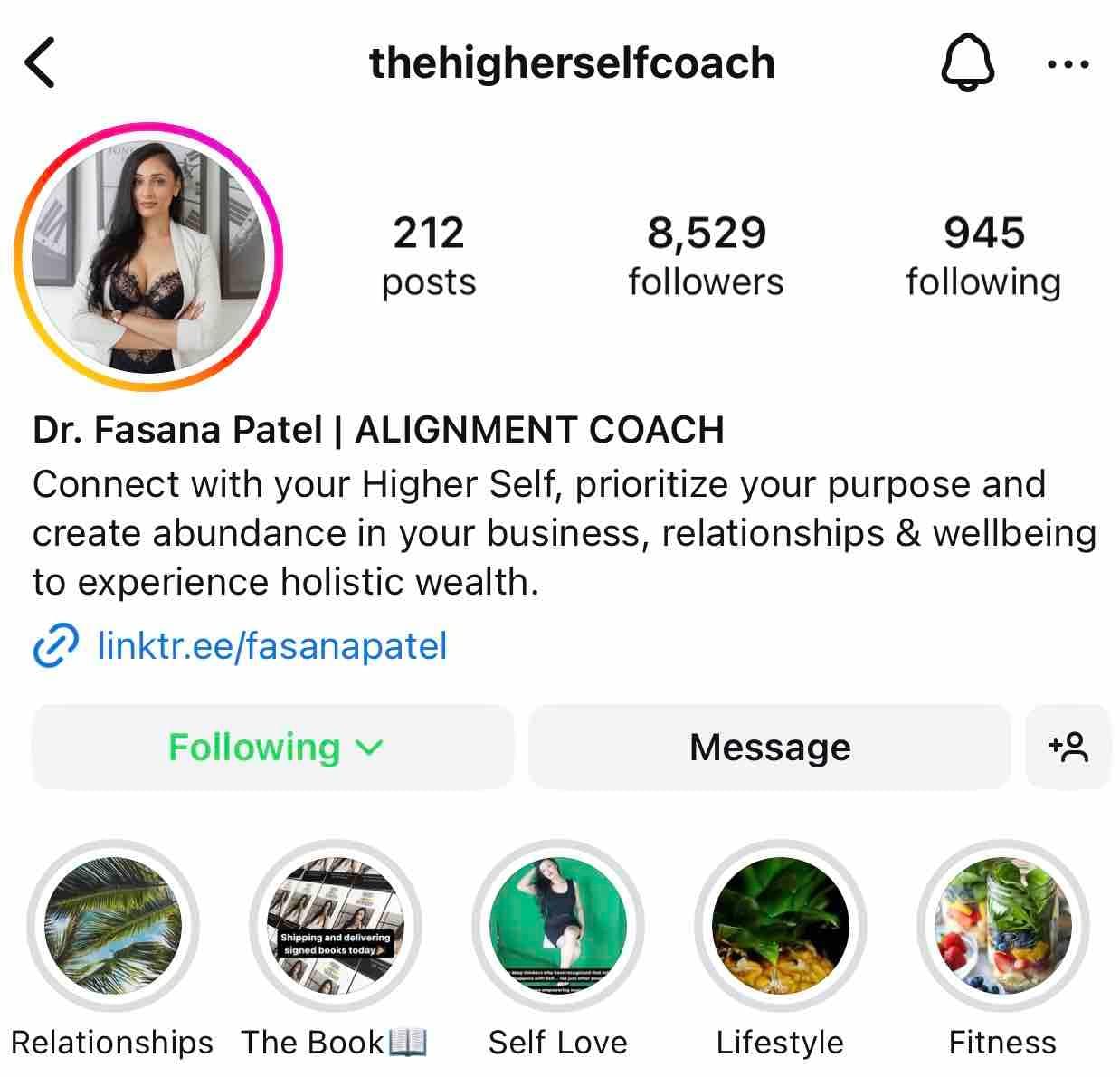Open the Self Love highlight circle

(x=557, y=925)
